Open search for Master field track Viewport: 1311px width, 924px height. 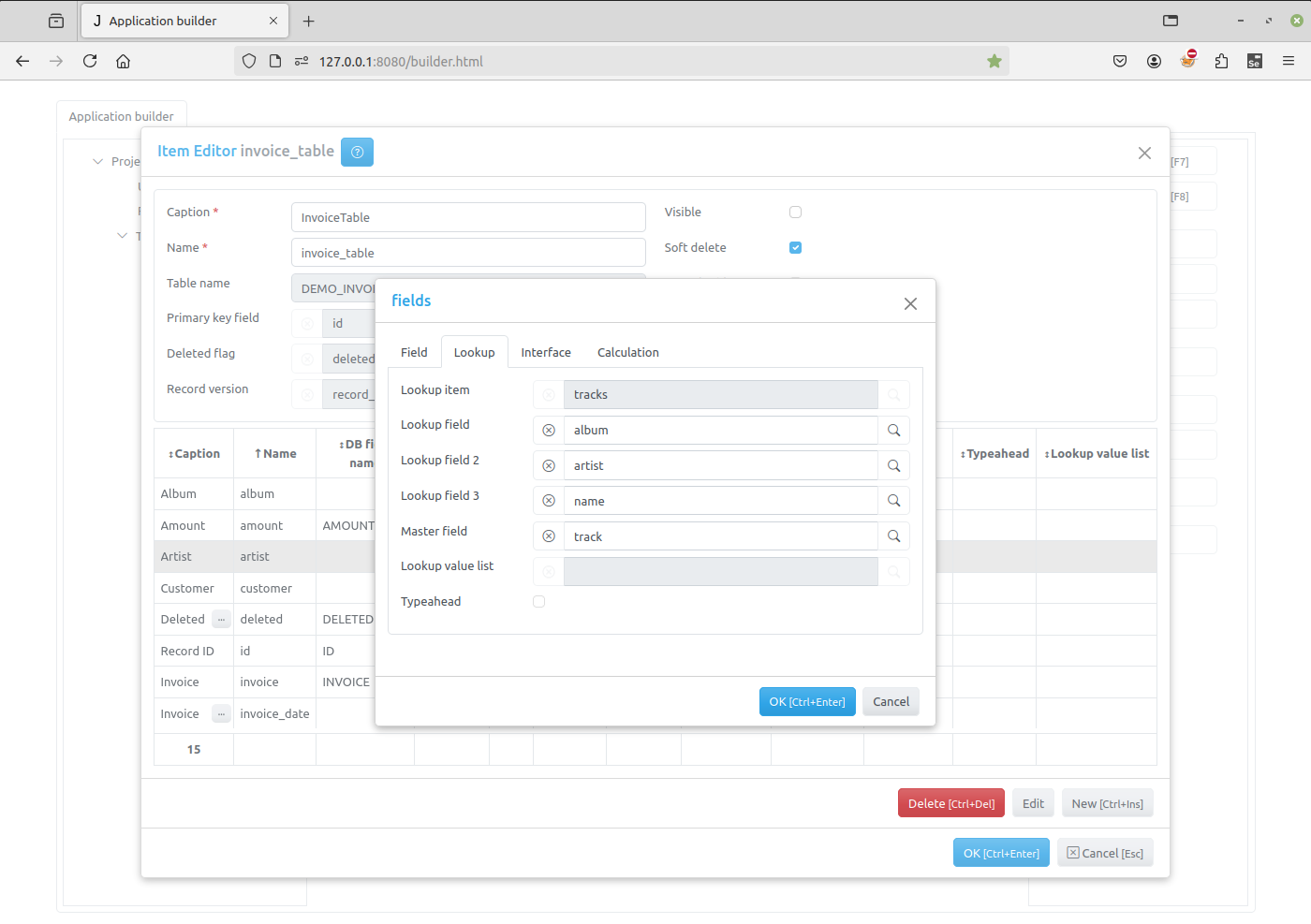click(x=893, y=537)
